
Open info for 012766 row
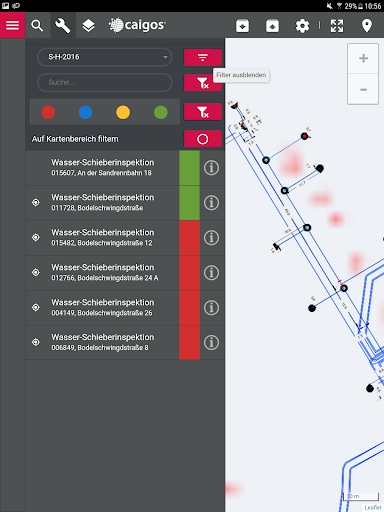coord(211,273)
